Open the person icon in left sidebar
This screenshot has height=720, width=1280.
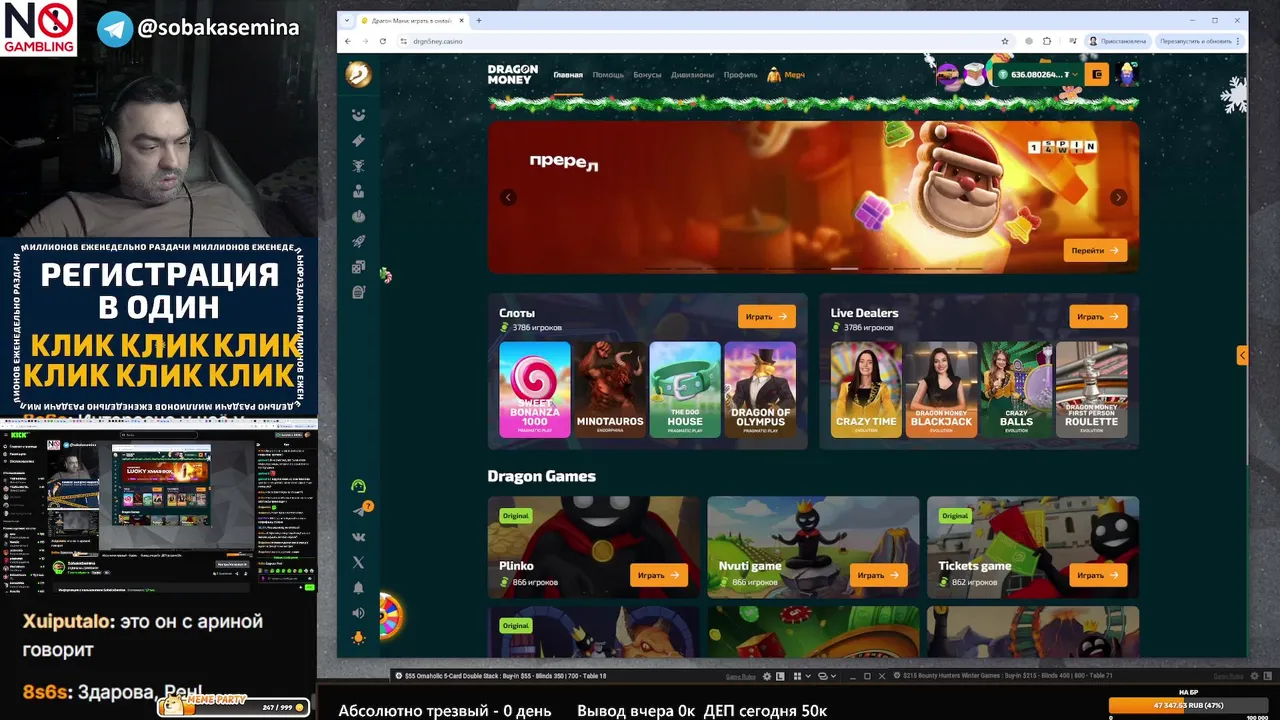[358, 191]
